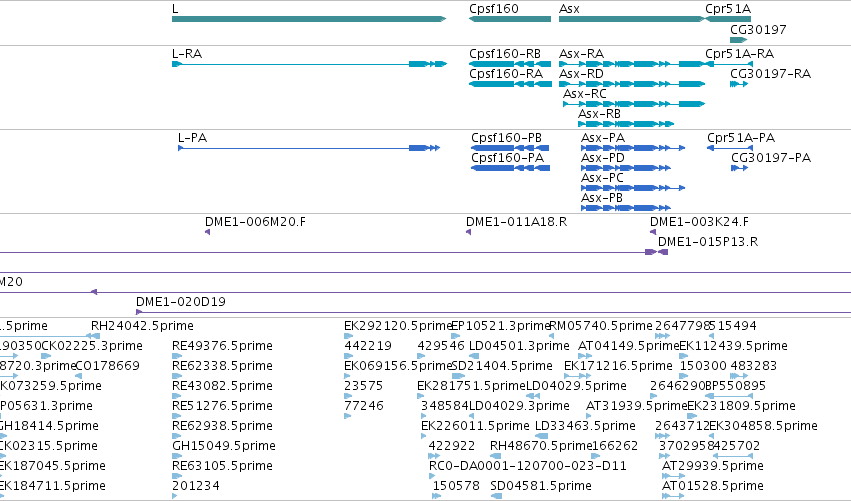
Task: Click the 515494 EST label
Action: (733, 326)
